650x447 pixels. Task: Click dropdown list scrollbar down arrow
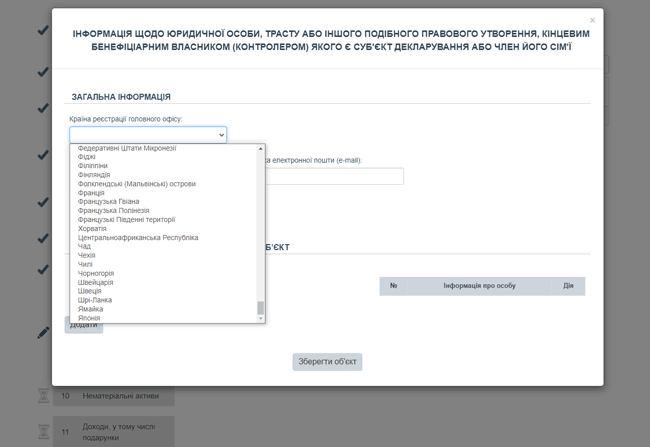261,318
